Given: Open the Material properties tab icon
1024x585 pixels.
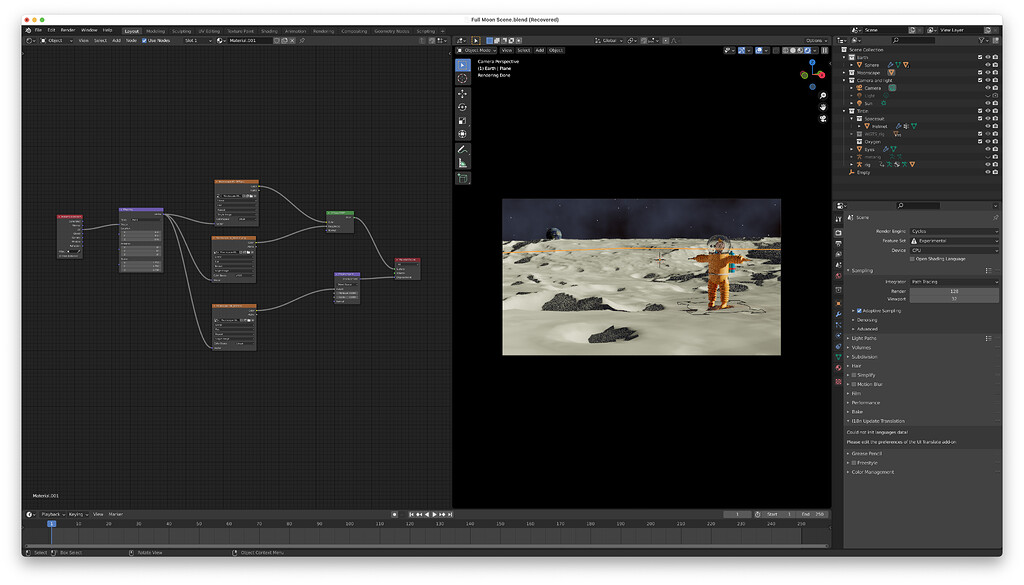Looking at the screenshot, I should 839,368.
